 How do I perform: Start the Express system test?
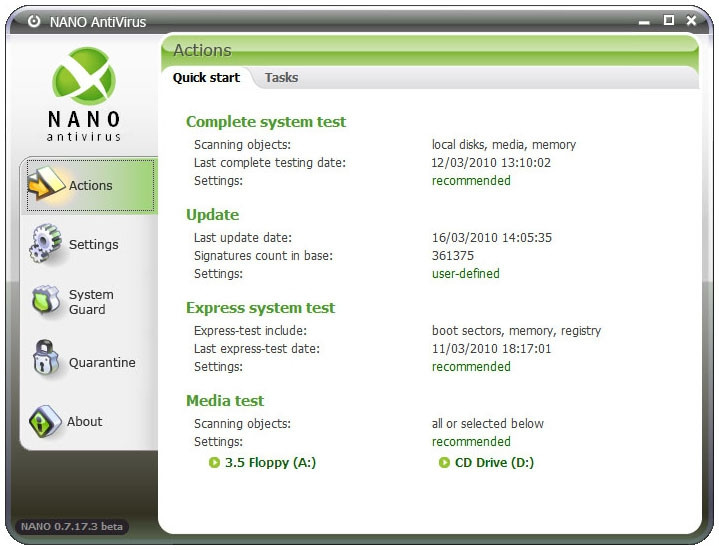tap(260, 307)
